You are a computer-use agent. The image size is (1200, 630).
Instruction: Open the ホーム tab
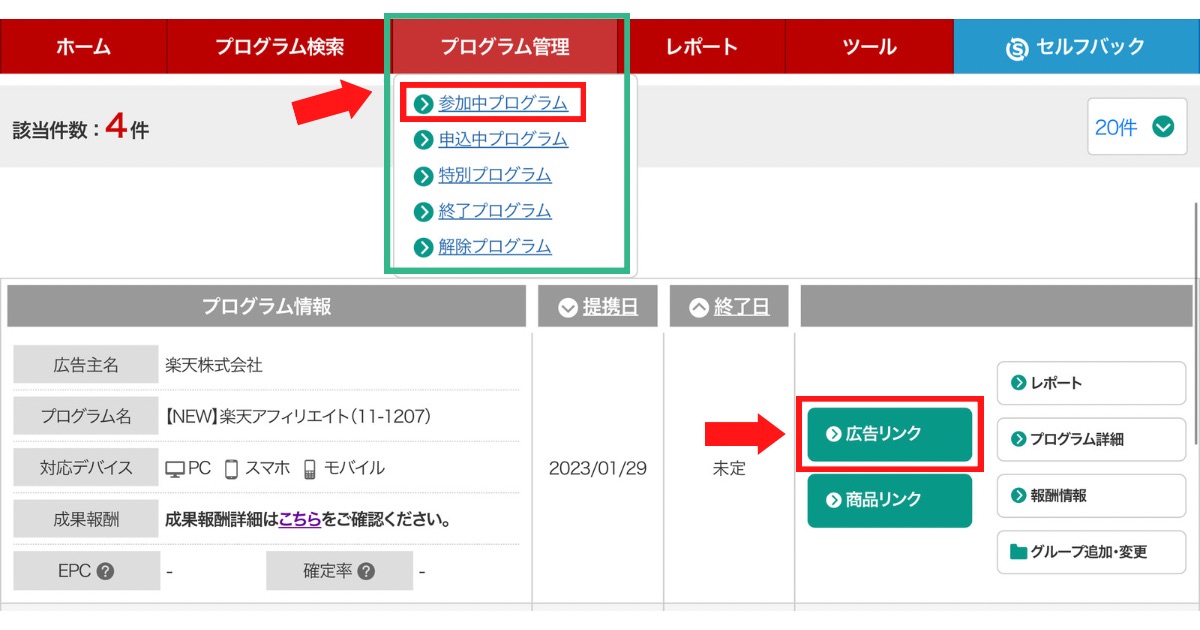(84, 46)
